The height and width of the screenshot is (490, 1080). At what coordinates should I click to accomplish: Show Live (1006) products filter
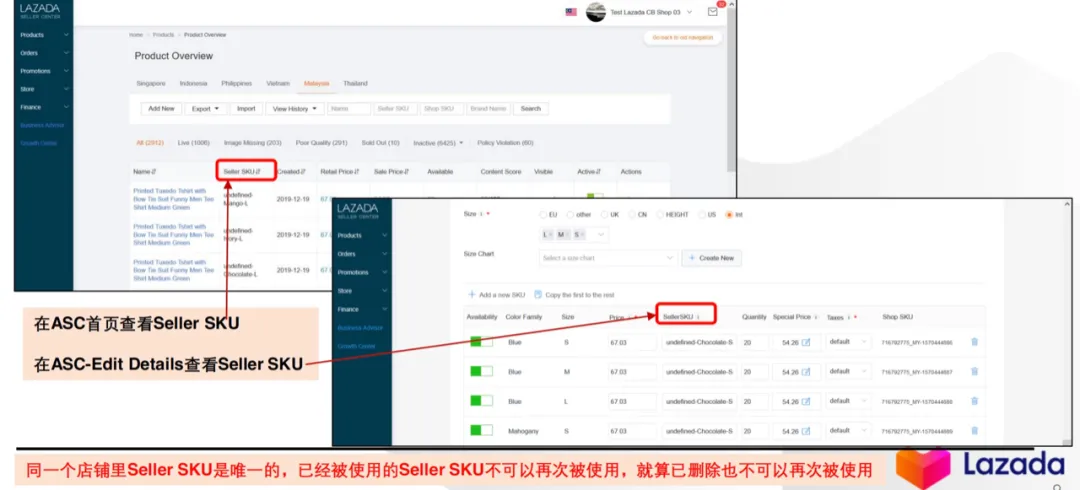tap(193, 143)
